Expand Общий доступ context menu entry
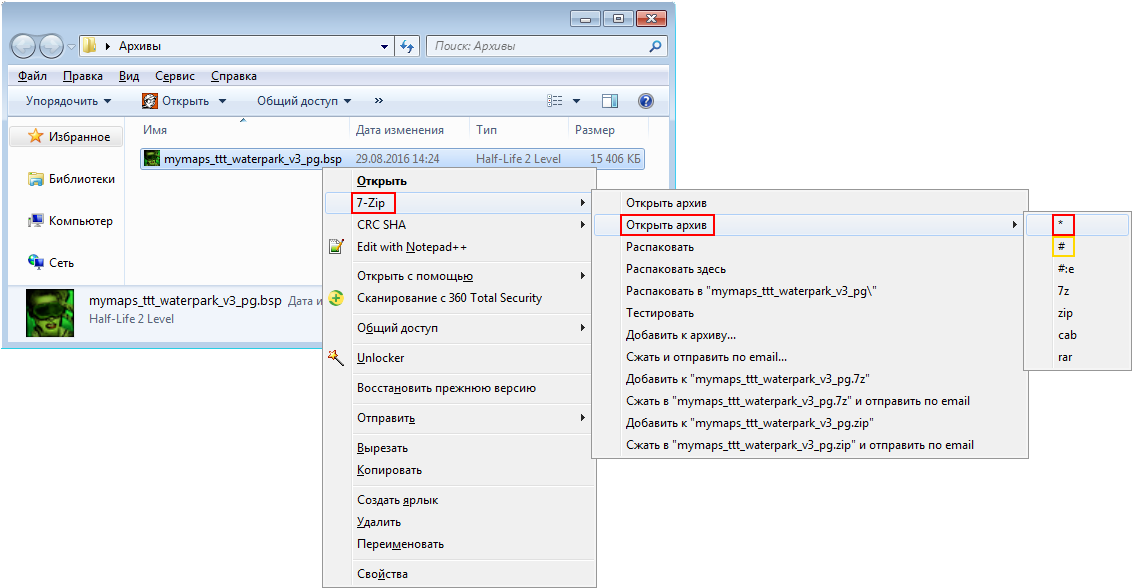 tap(459, 328)
